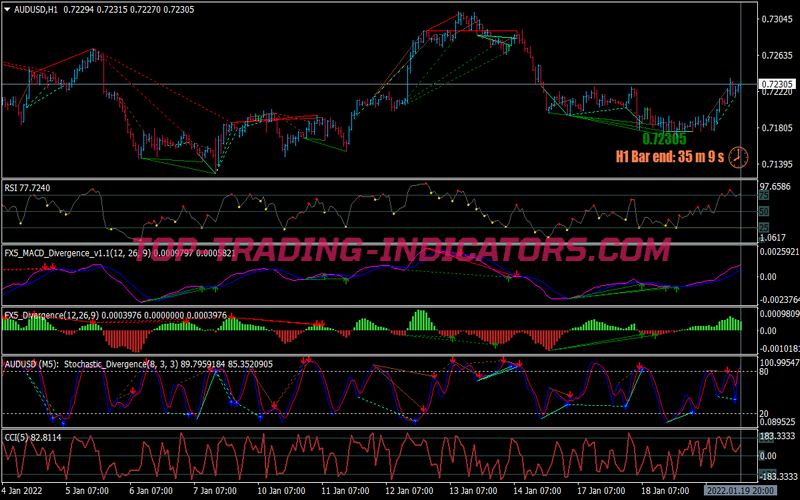Click the 80 level label in stochastic panel
Viewport: 800px width, 500px height.
coord(764,372)
